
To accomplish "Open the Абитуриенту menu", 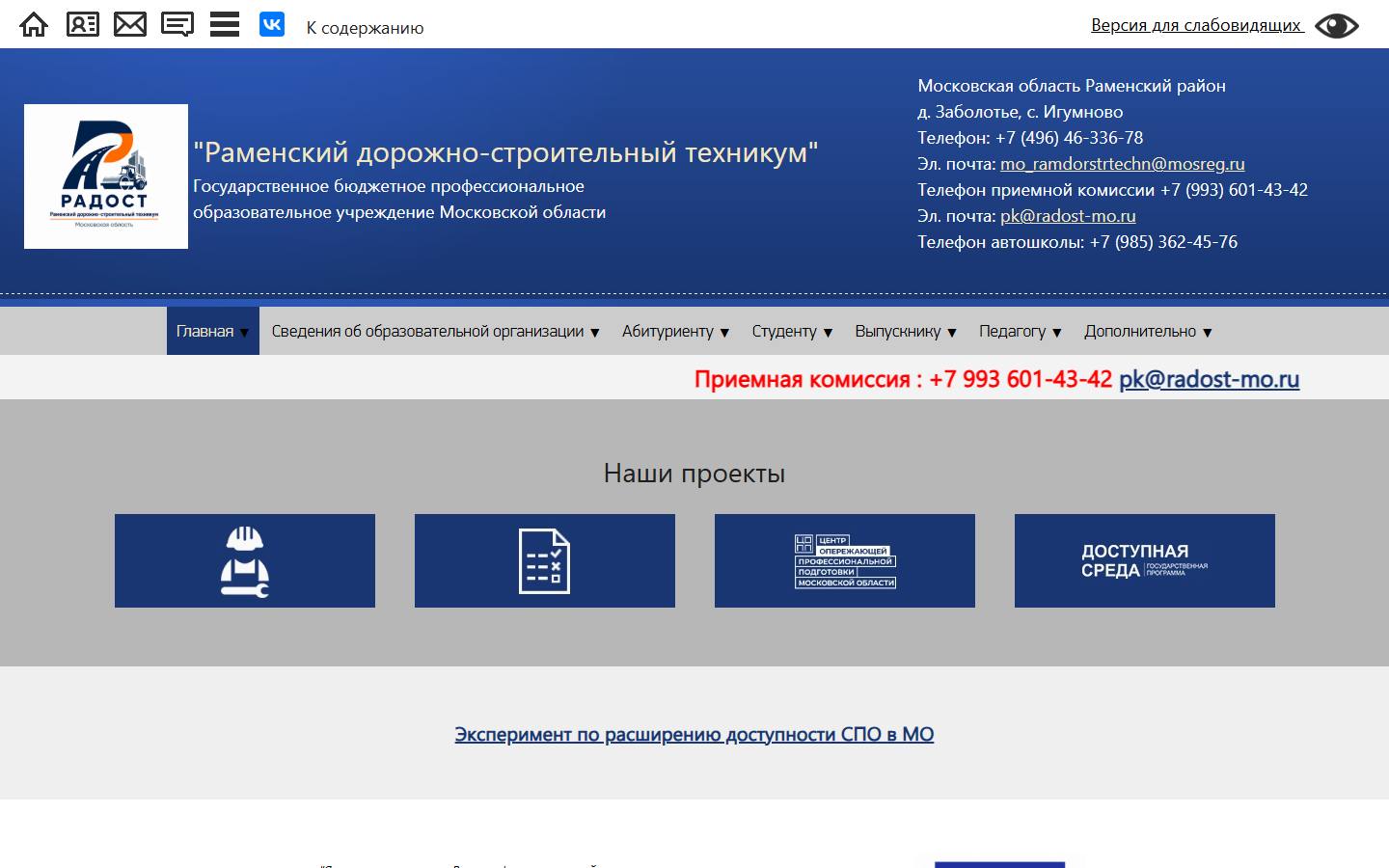I will tap(667, 331).
